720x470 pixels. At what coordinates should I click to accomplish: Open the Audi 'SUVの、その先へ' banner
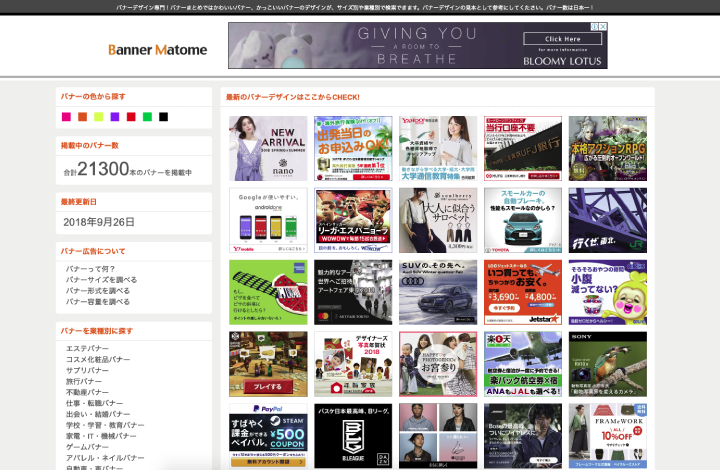(x=438, y=292)
